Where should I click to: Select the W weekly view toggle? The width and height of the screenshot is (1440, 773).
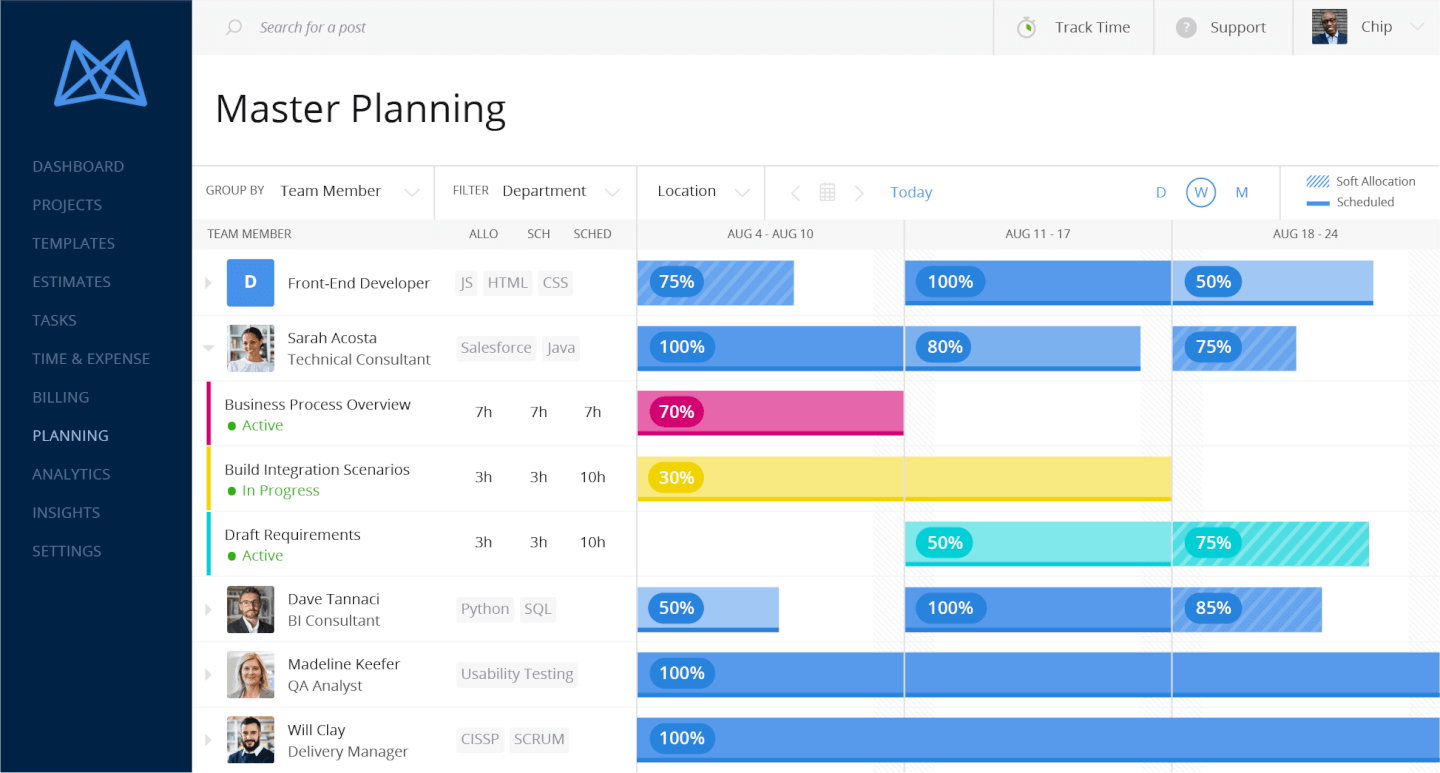click(1200, 192)
